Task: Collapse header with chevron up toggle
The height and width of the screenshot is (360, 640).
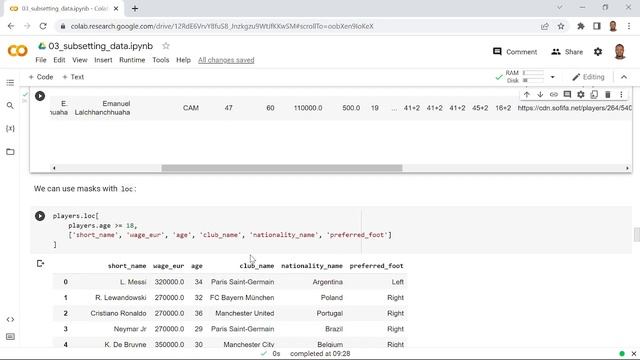Action: (x=624, y=77)
